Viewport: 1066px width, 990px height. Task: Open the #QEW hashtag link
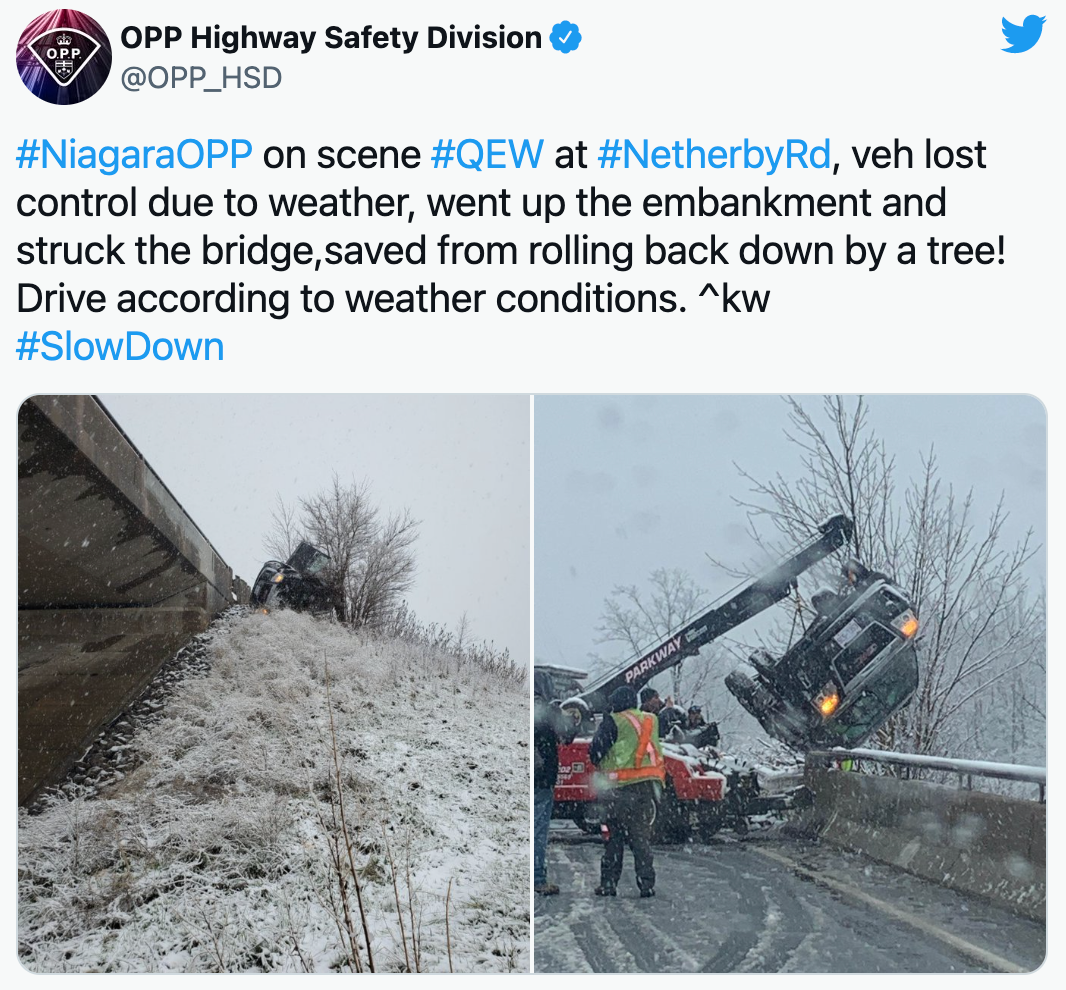click(x=487, y=155)
